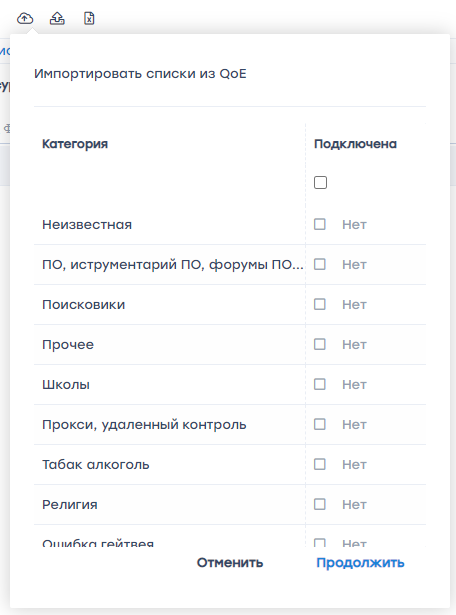This screenshot has height=615, width=456.
Task: Click the cloud upload import icon
Action: (x=25, y=18)
